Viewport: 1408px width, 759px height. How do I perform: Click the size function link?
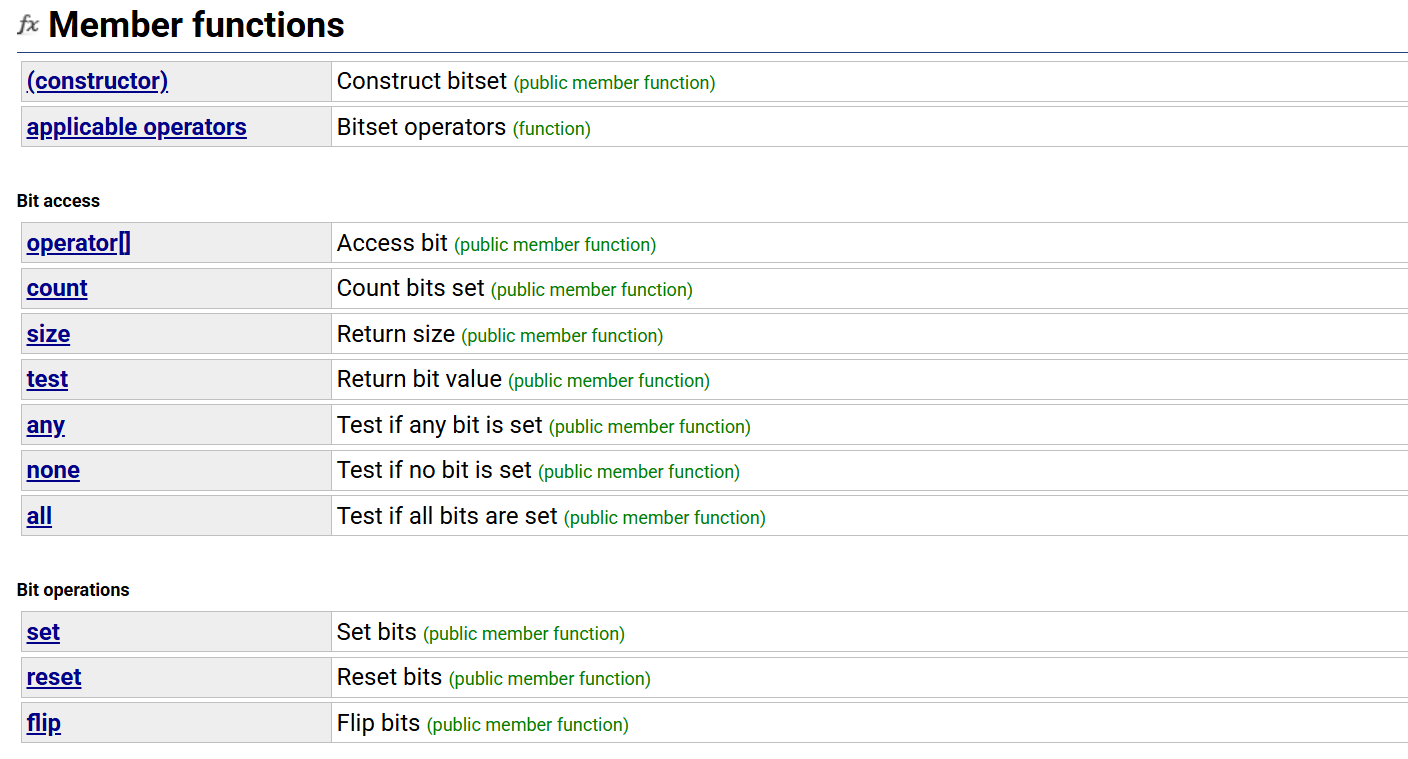click(48, 335)
